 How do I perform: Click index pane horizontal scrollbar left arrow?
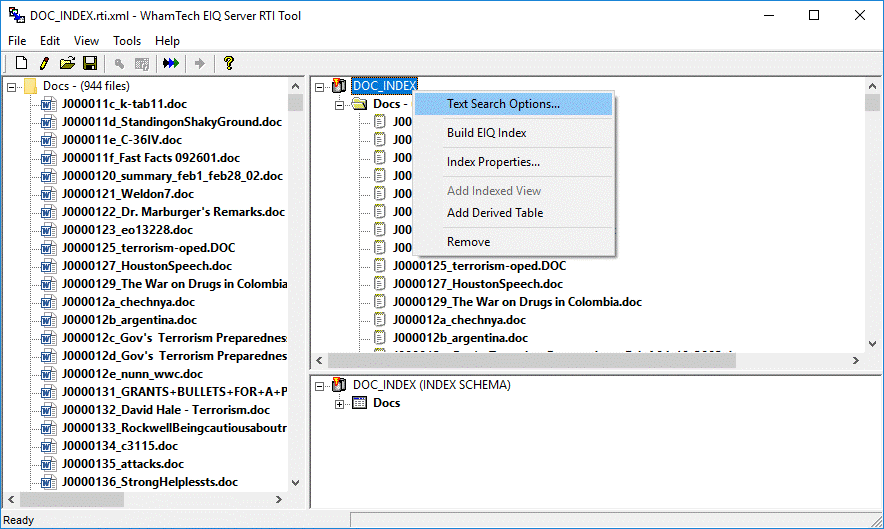320,360
